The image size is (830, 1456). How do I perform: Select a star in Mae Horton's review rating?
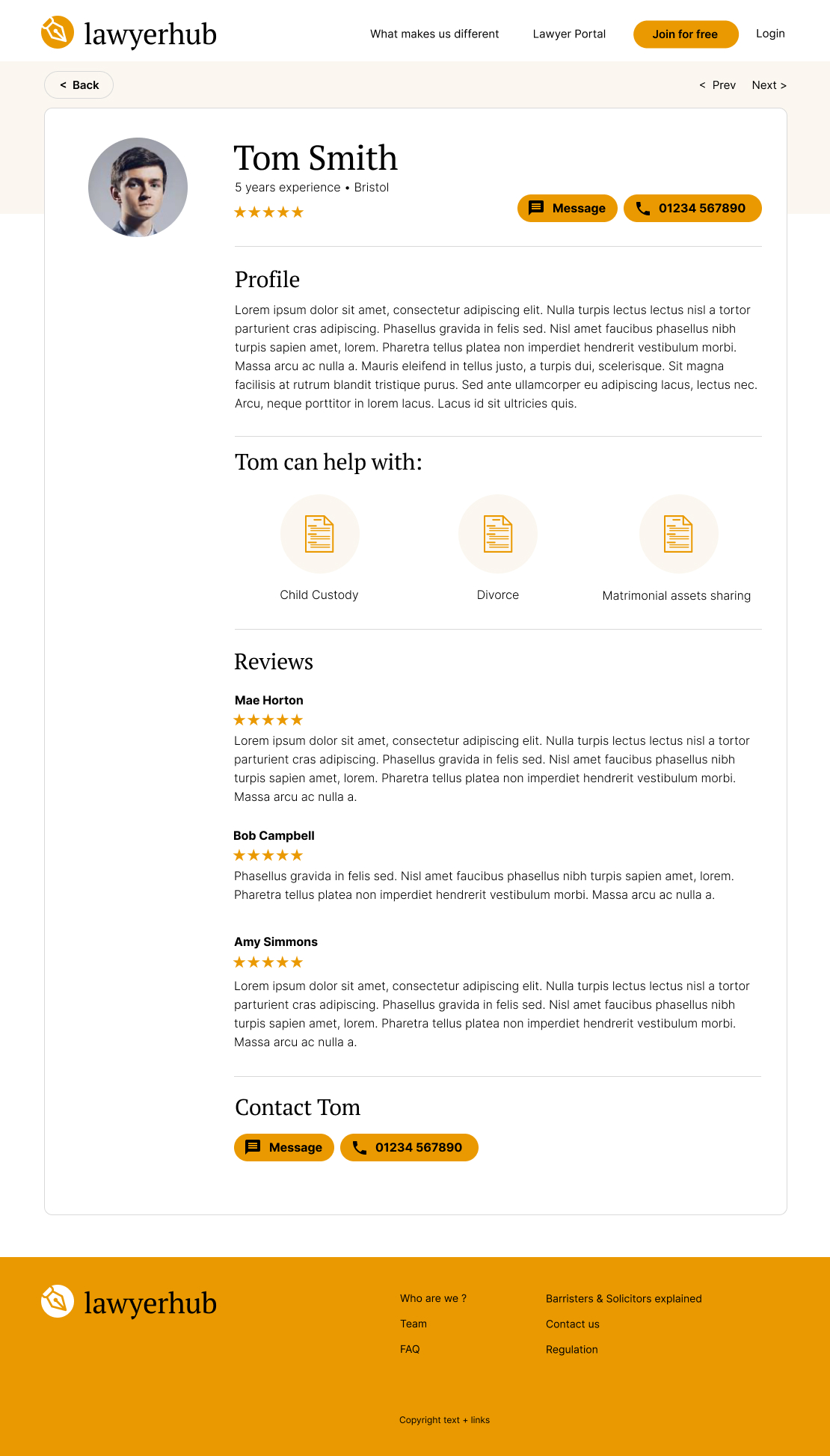(x=239, y=719)
